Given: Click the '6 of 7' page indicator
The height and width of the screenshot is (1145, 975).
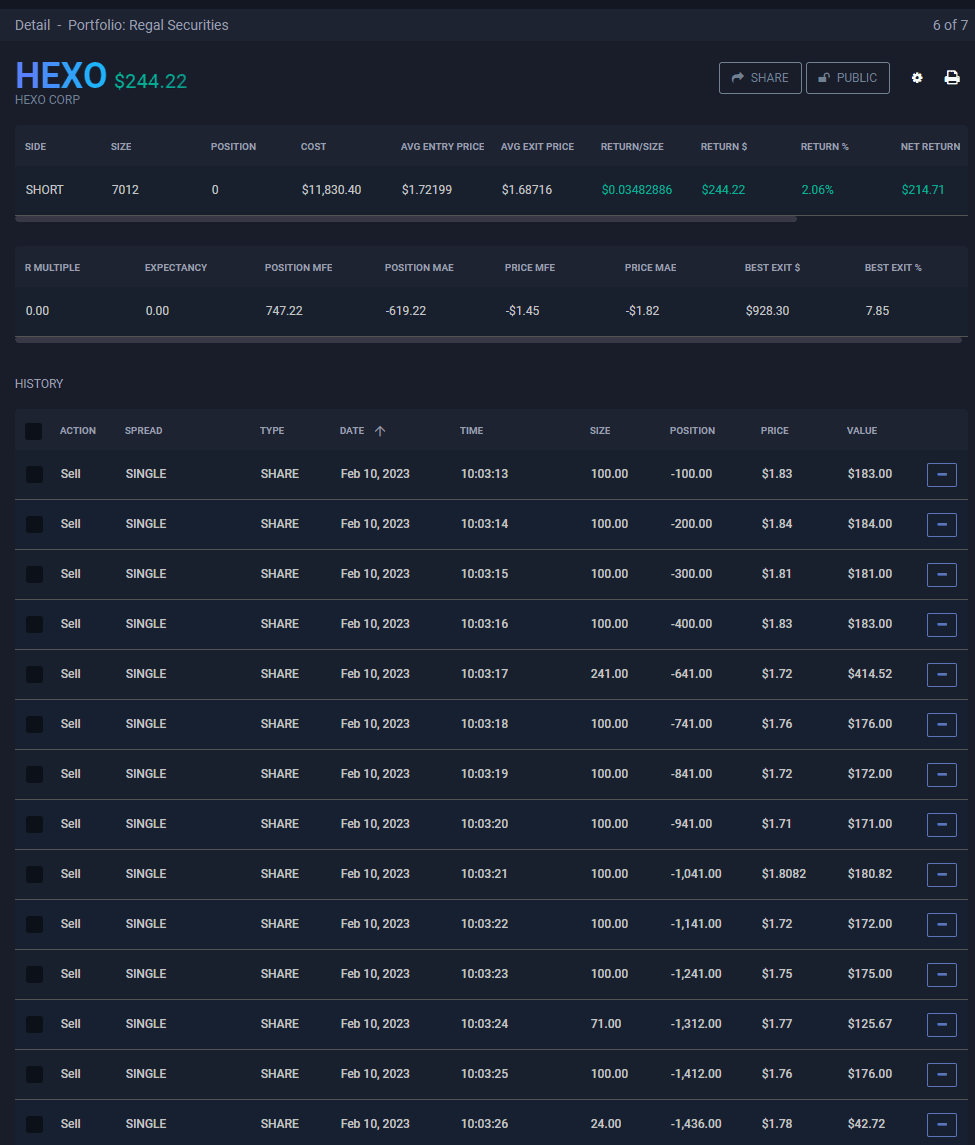Looking at the screenshot, I should click(950, 25).
